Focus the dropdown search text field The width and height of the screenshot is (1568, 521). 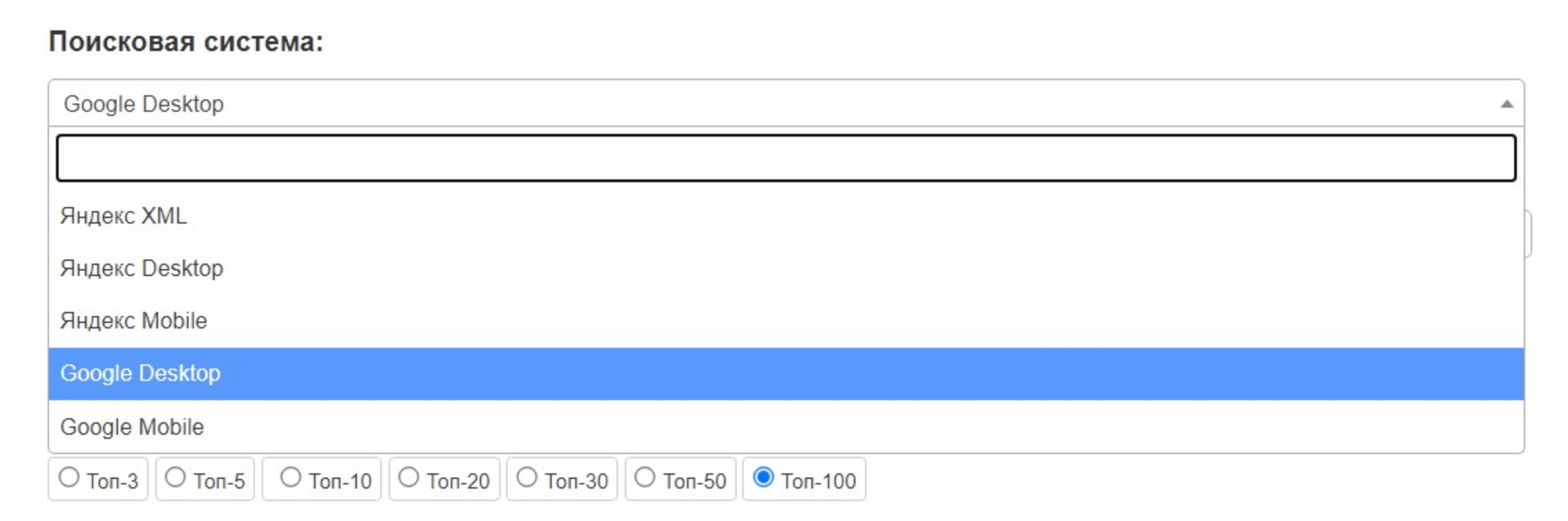[x=786, y=159]
